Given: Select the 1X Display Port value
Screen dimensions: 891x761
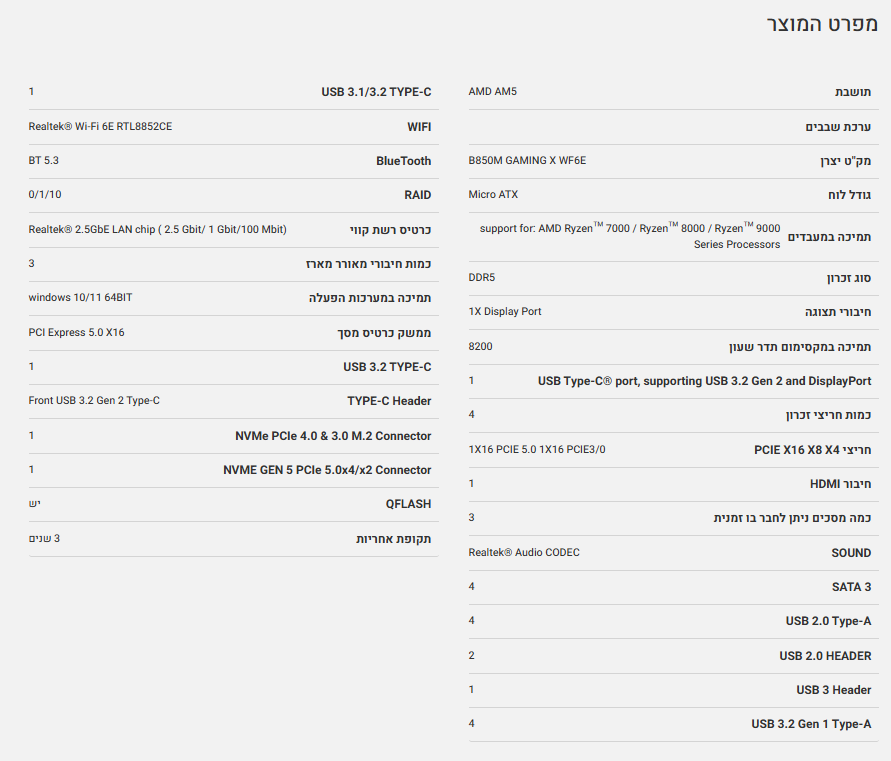Looking at the screenshot, I should (505, 311).
